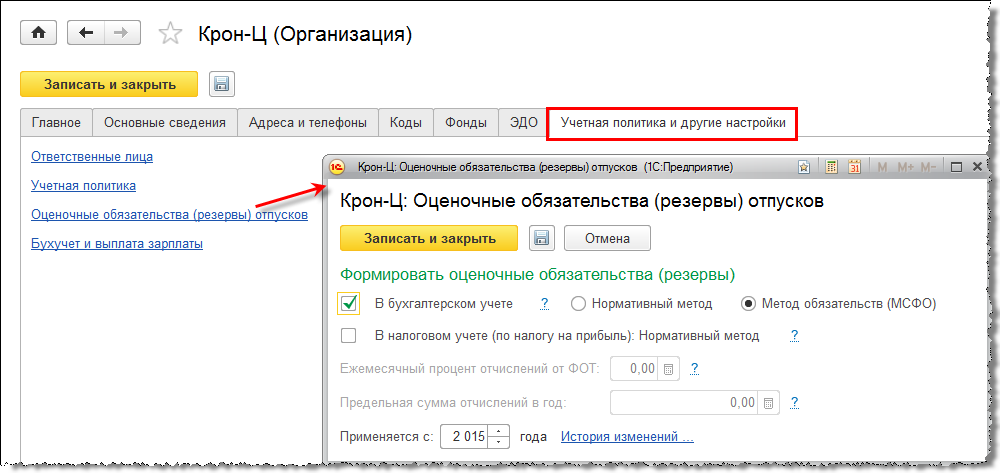The width and height of the screenshot is (1000, 473).
Task: Show help for В налоговом учете option
Action: [x=795, y=336]
